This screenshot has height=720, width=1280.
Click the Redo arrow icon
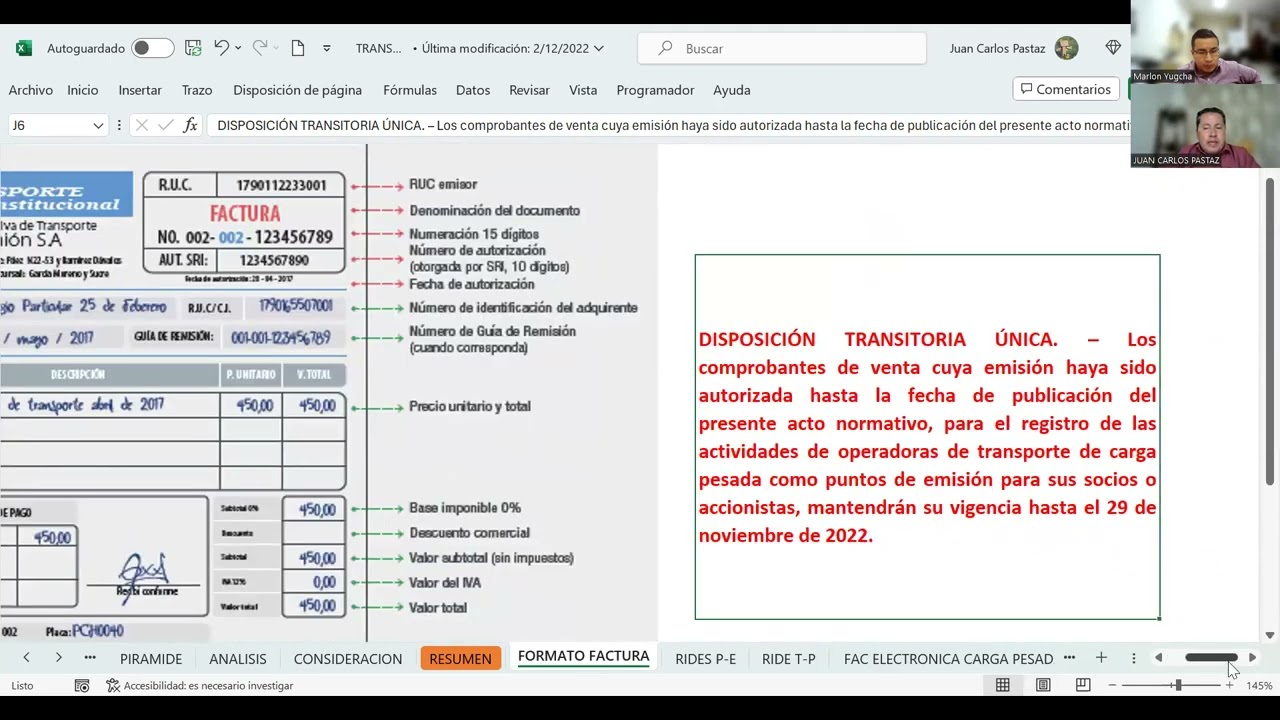coord(259,48)
